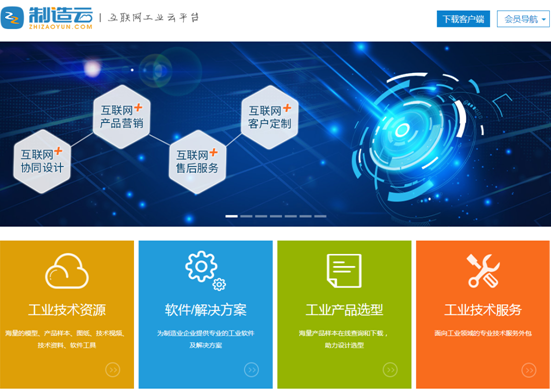The image size is (551, 389).
Task: Jump to the last carousel slide indicator
Action: (x=320, y=216)
